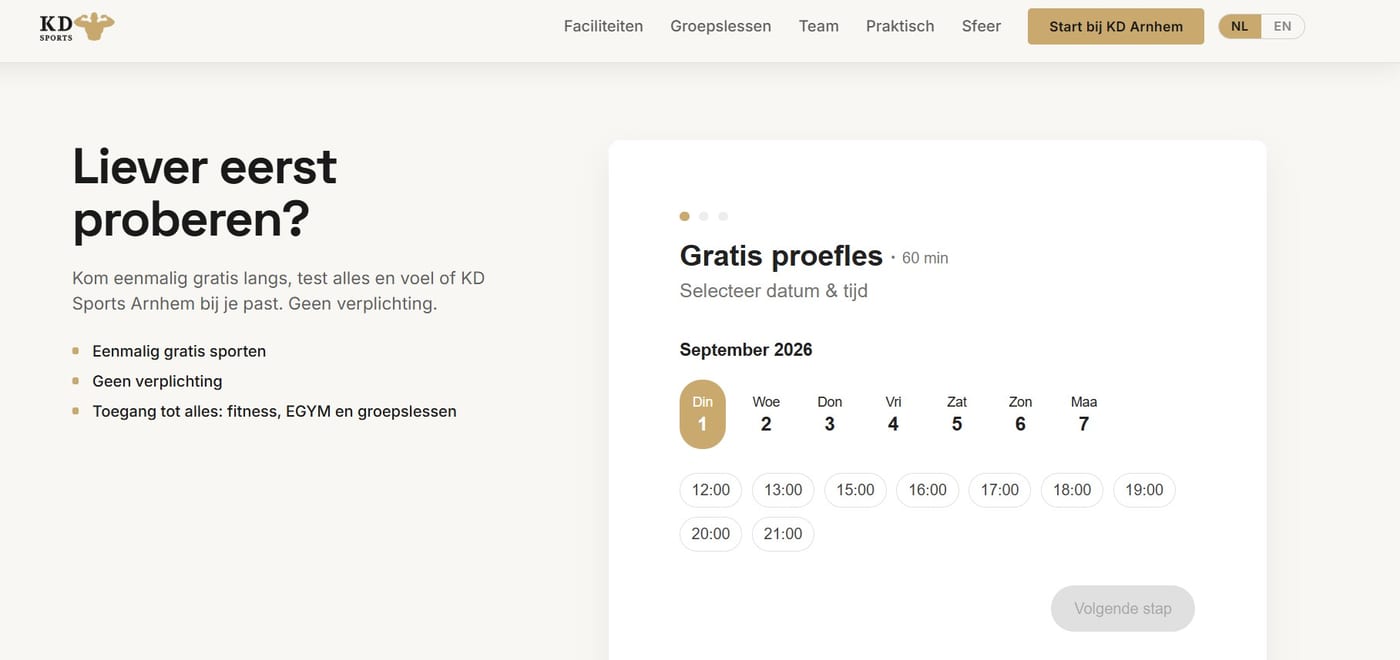Viewport: 1400px width, 660px height.
Task: Click the Volgende stap button
Action: click(x=1122, y=608)
